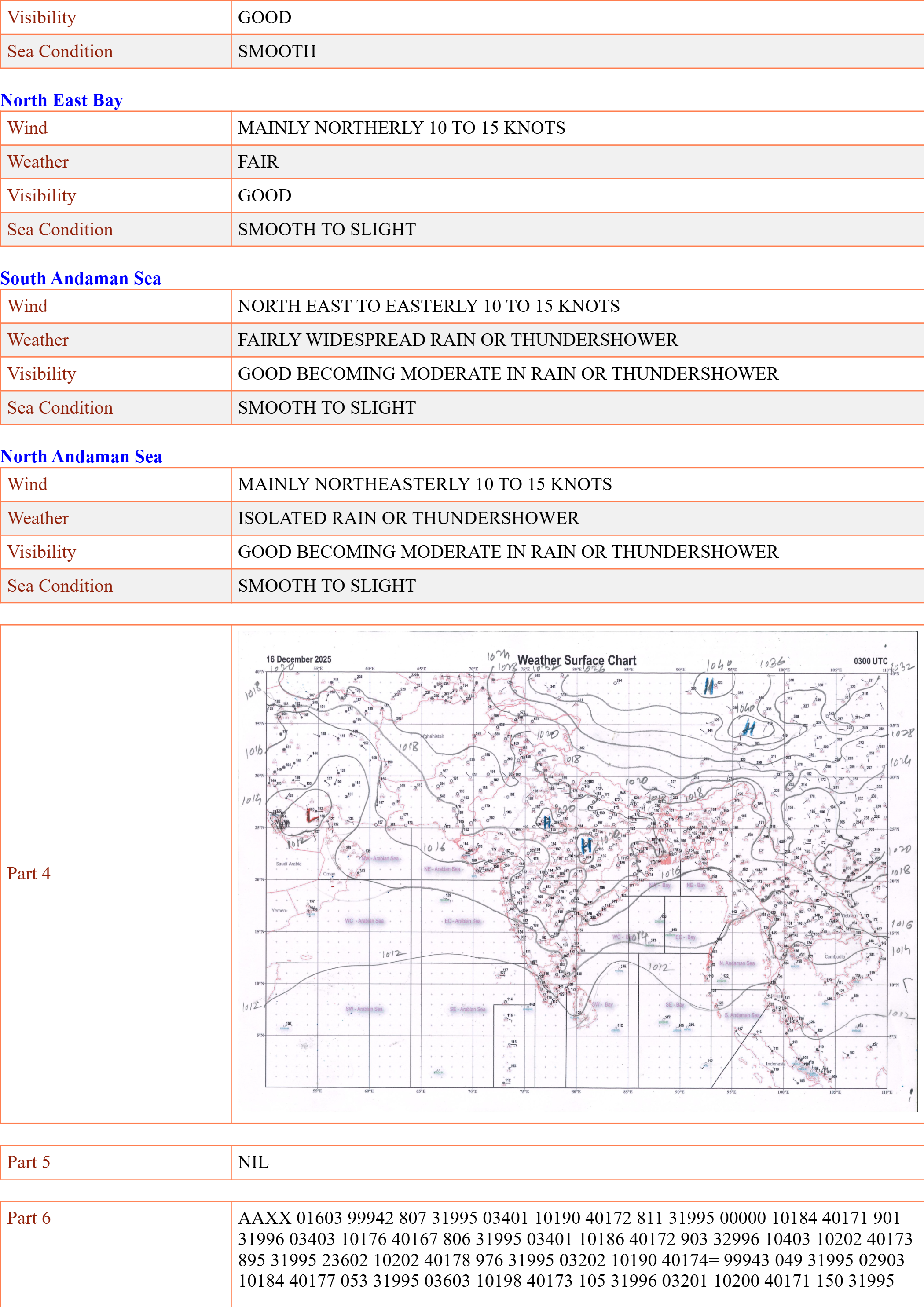Click the NIL cell in Part 5
The width and height of the screenshot is (924, 1307).
pos(253,1162)
